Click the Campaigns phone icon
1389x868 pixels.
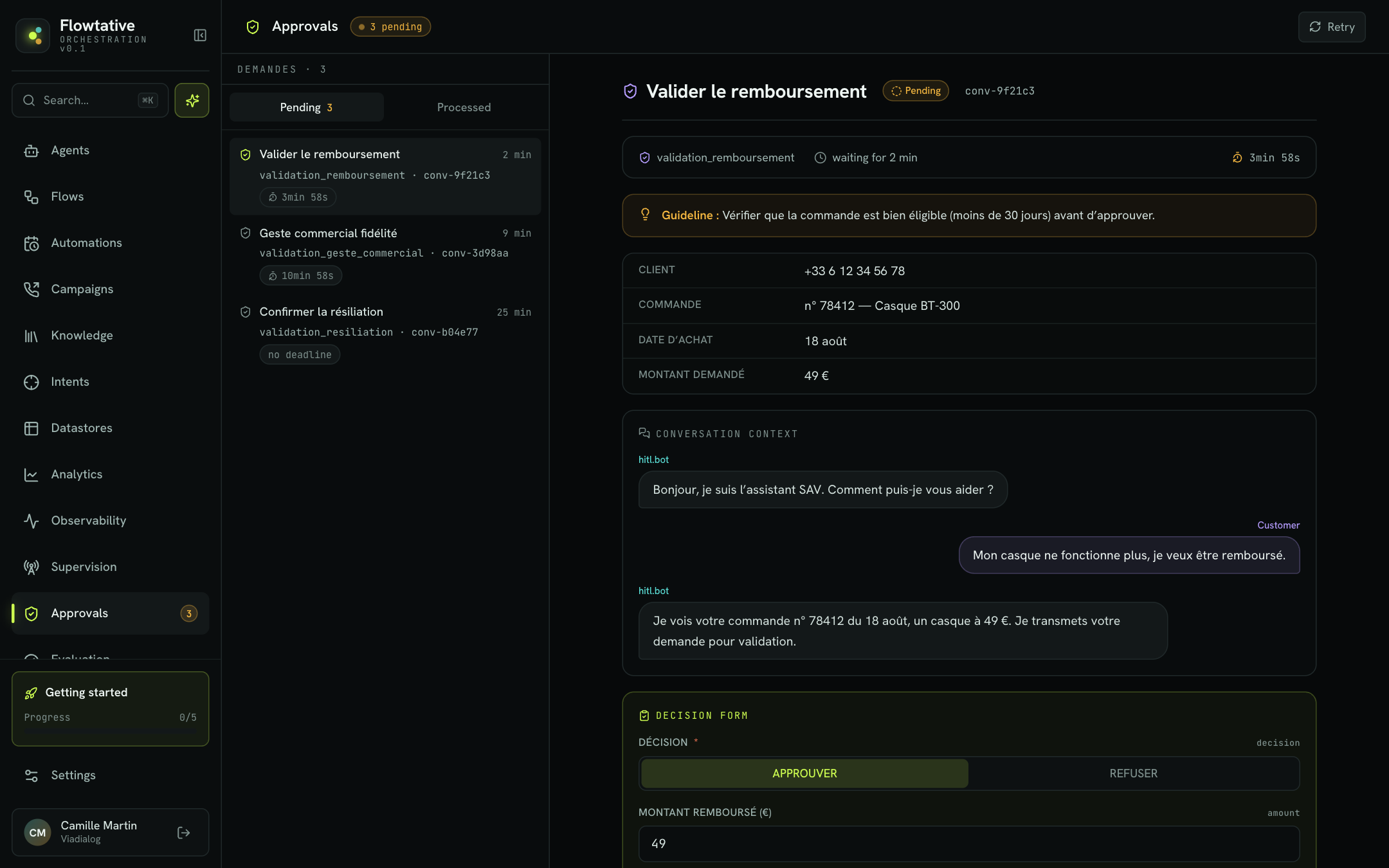pos(31,289)
